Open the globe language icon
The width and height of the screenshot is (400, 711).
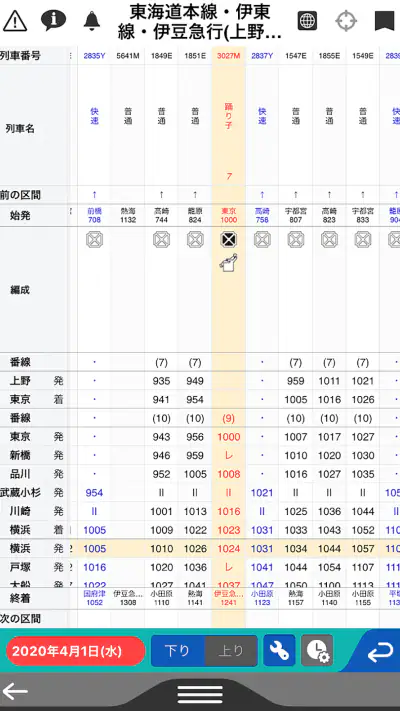[307, 21]
